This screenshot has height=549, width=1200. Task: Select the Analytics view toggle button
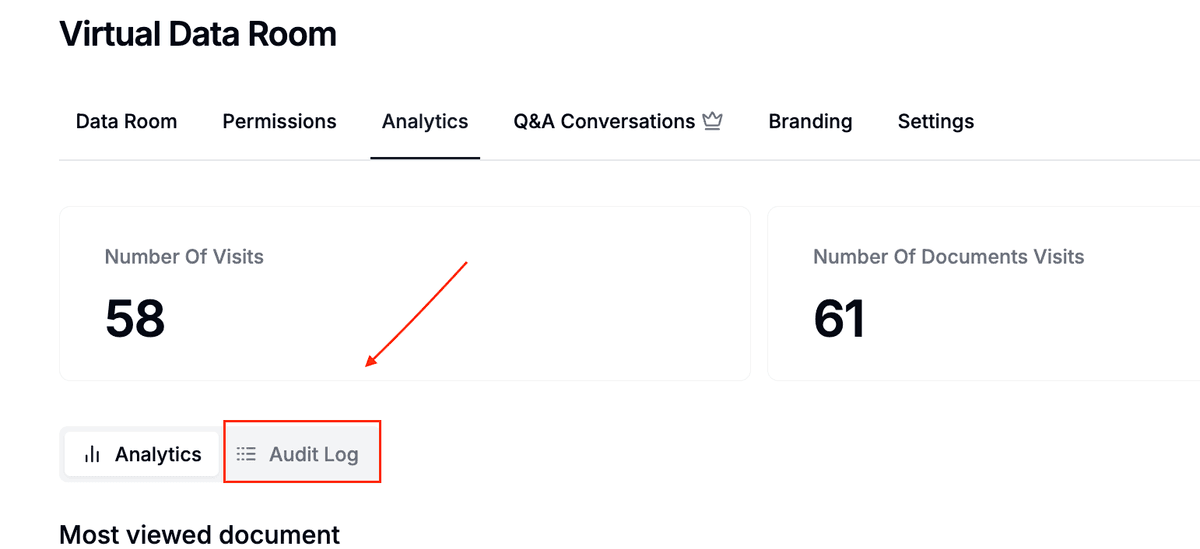click(x=142, y=454)
